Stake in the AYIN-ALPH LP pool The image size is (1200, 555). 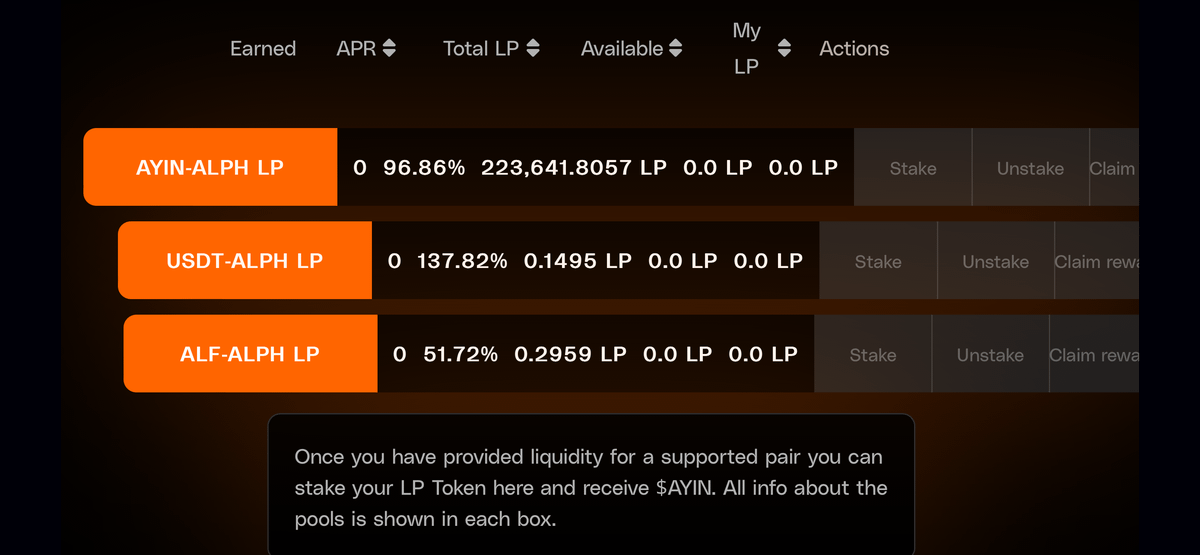[913, 168]
